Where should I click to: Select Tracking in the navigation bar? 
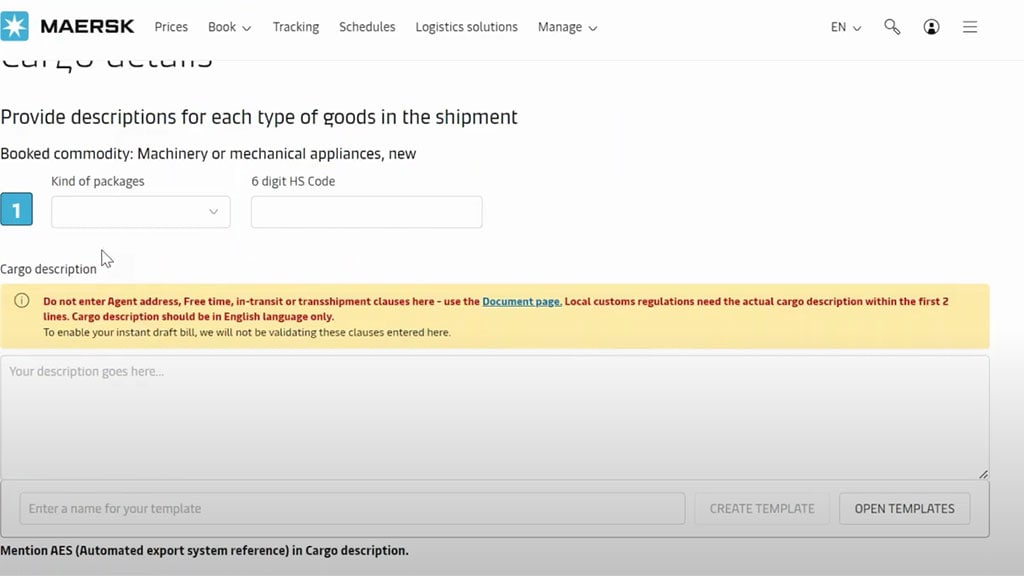[295, 27]
